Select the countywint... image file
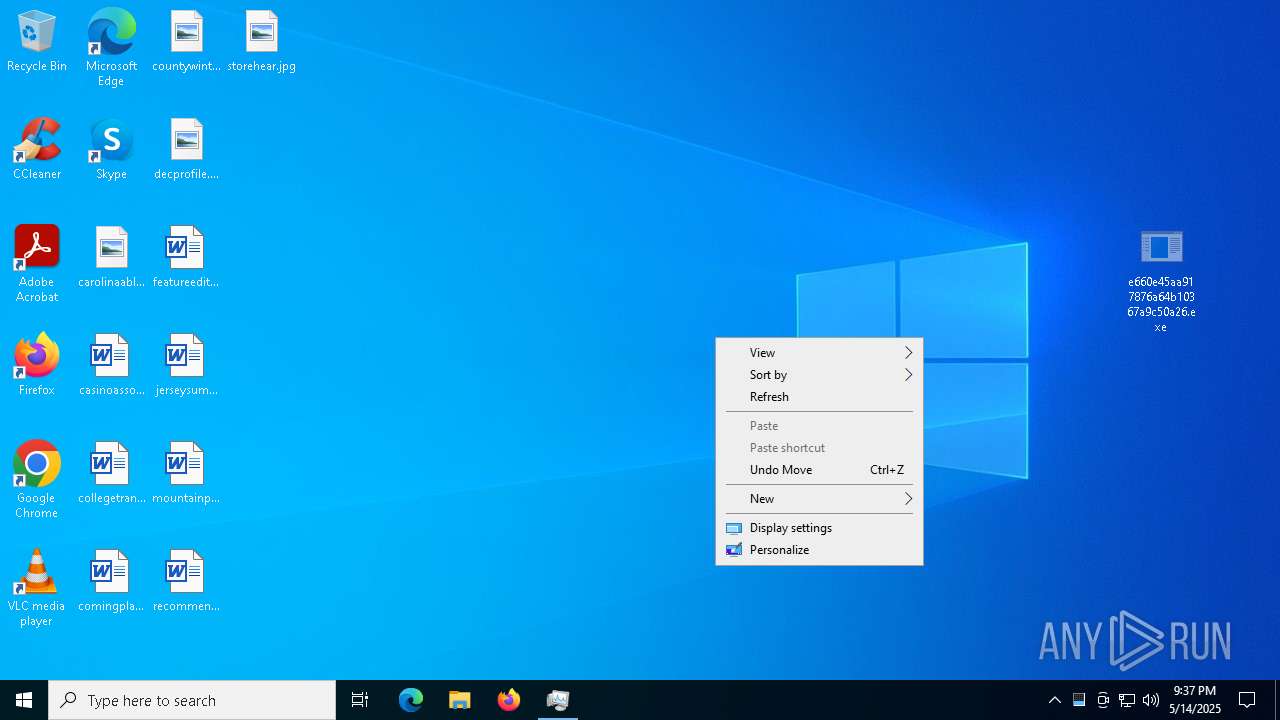 click(186, 41)
